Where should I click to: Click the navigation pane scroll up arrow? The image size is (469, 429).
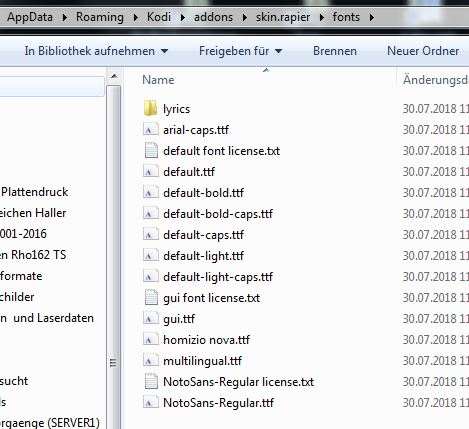point(114,76)
